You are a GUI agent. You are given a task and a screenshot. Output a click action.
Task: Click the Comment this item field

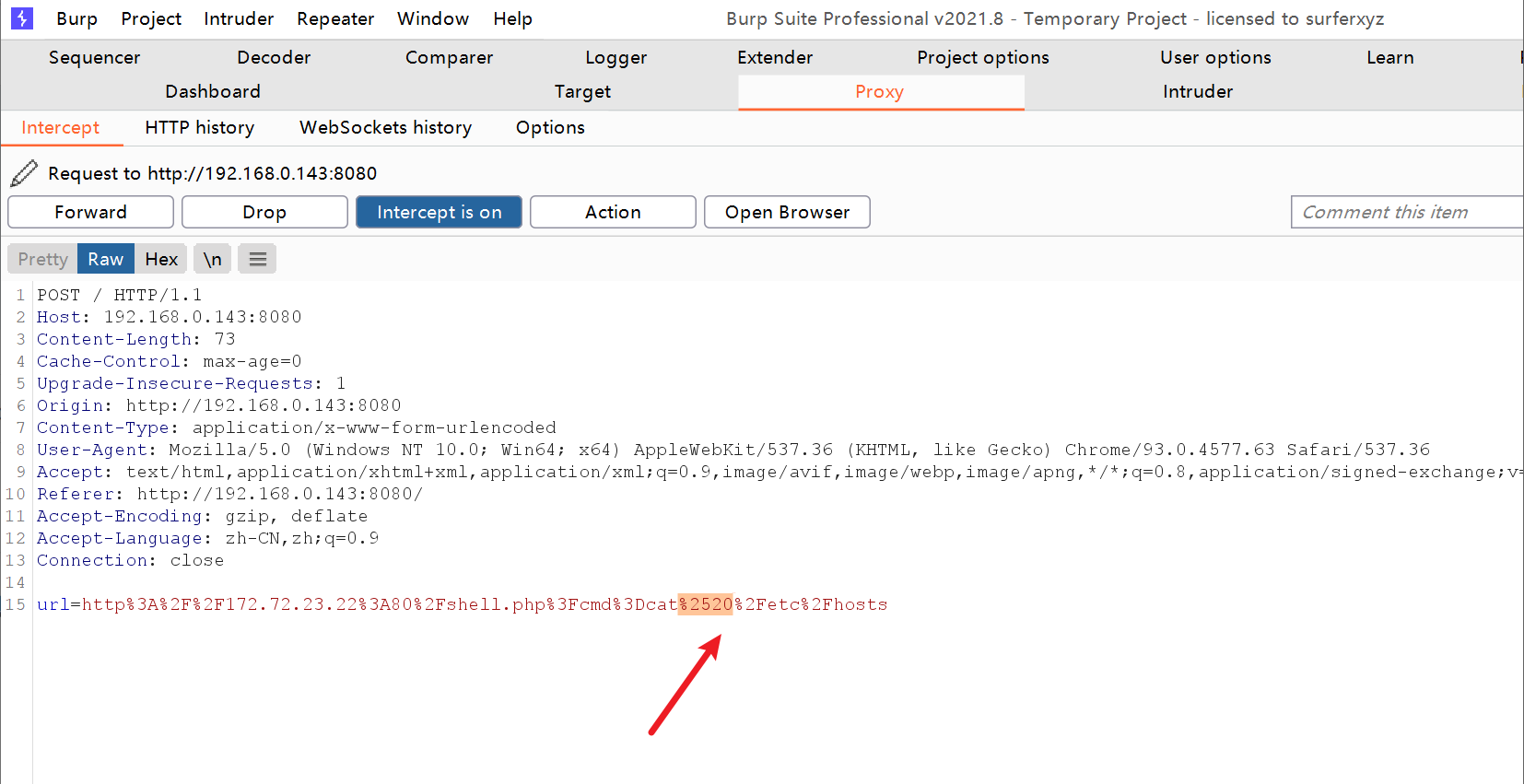1407,212
